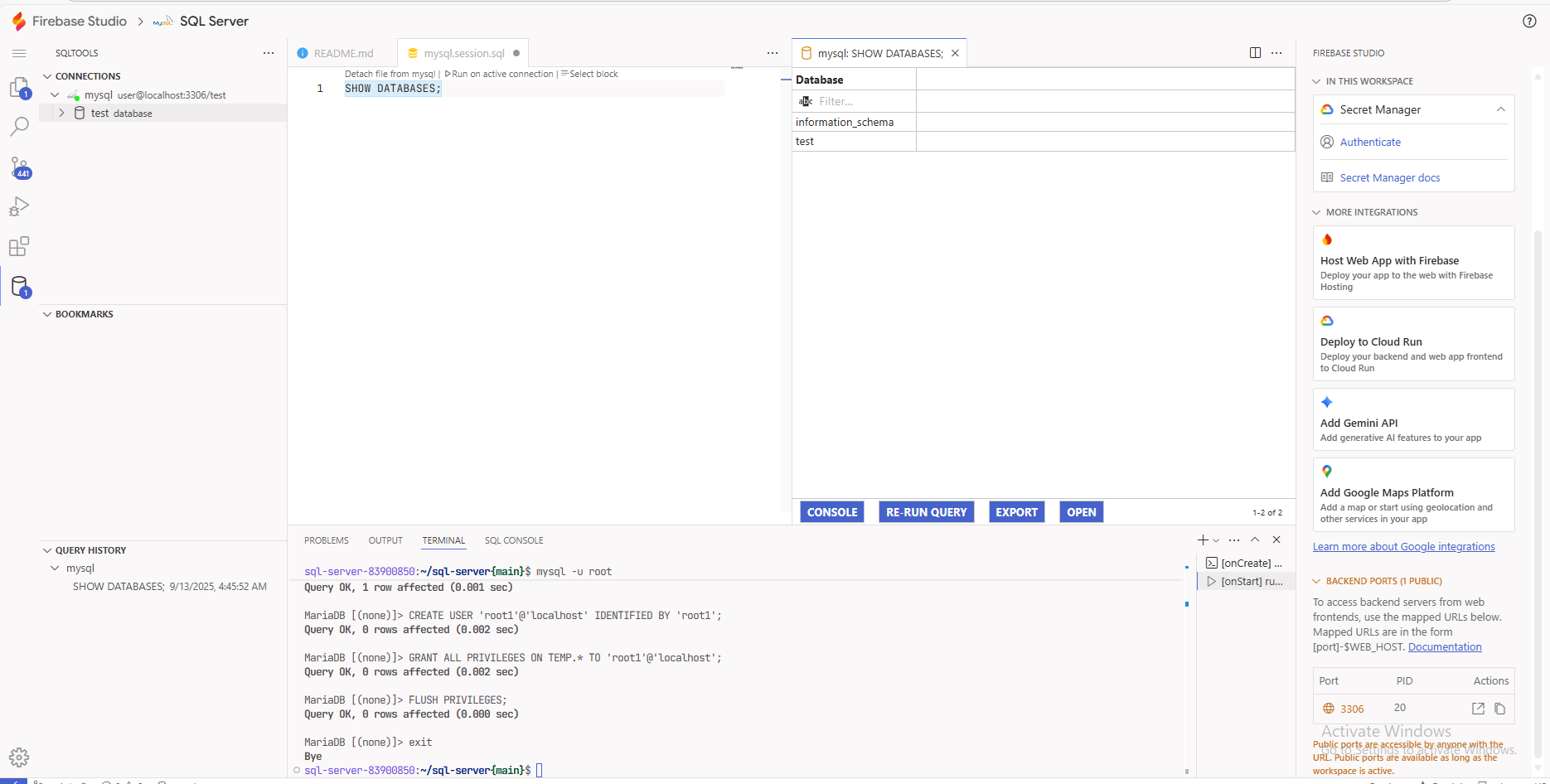Image resolution: width=1550 pixels, height=784 pixels.
Task: Open the PROBLEMS panel tab
Action: click(327, 540)
